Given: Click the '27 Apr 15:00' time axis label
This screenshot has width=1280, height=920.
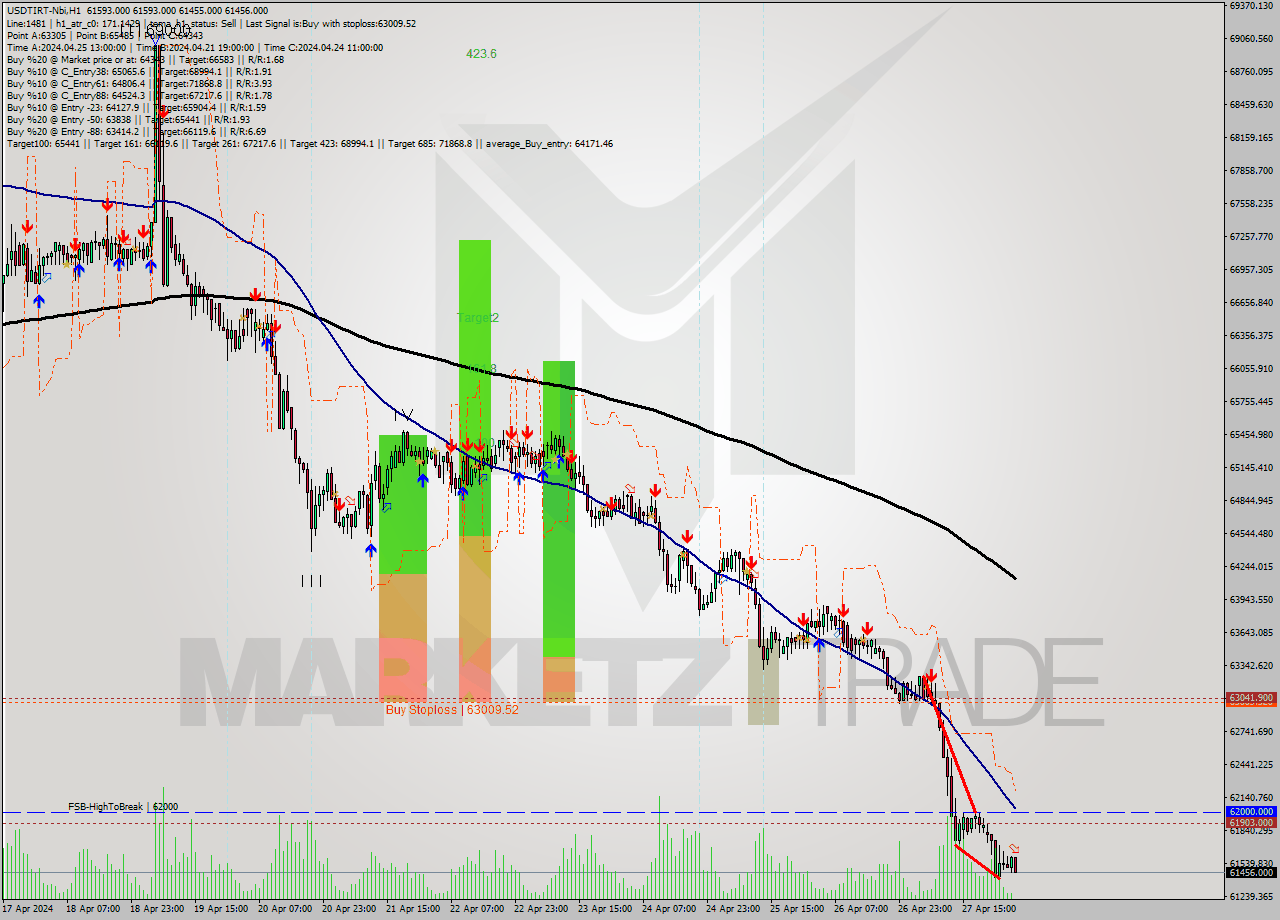Looking at the screenshot, I should (987, 909).
